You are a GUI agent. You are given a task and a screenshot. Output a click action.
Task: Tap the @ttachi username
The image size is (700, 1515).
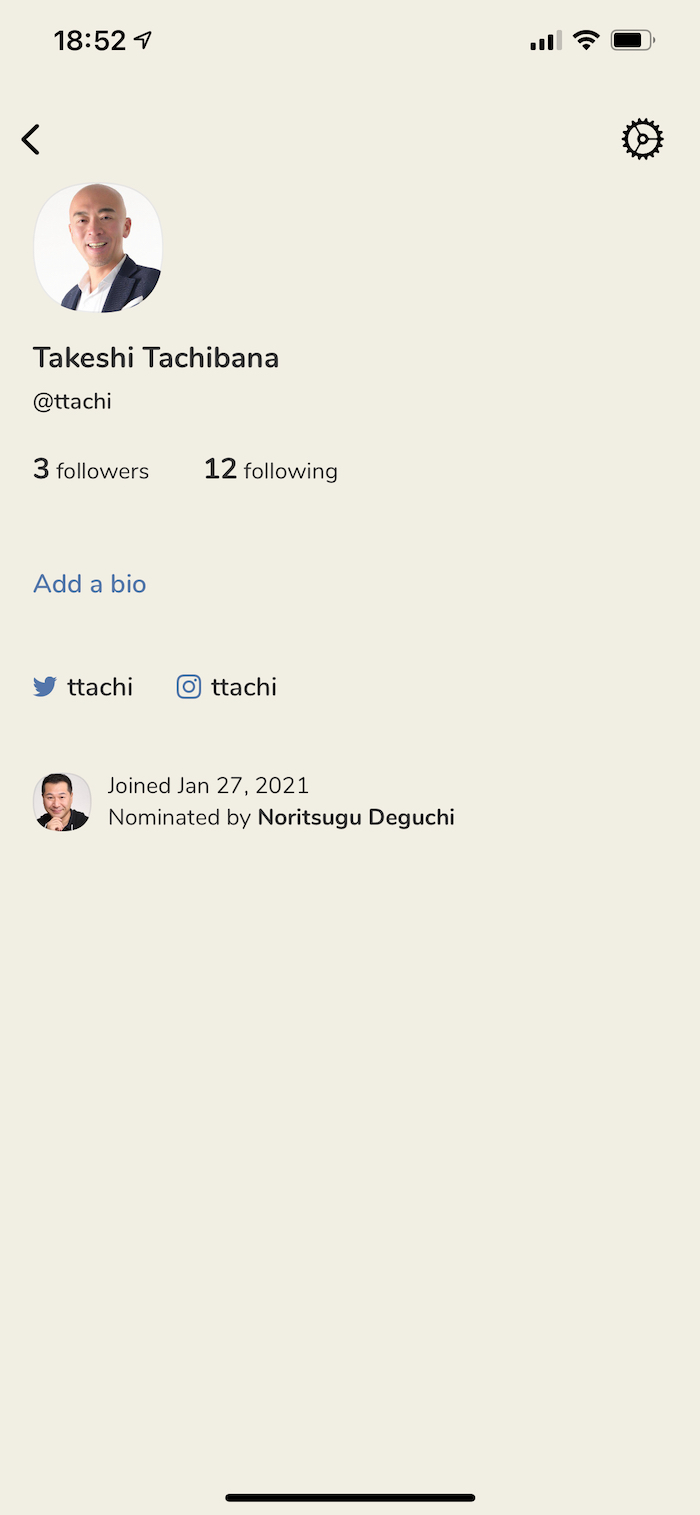[x=72, y=402]
